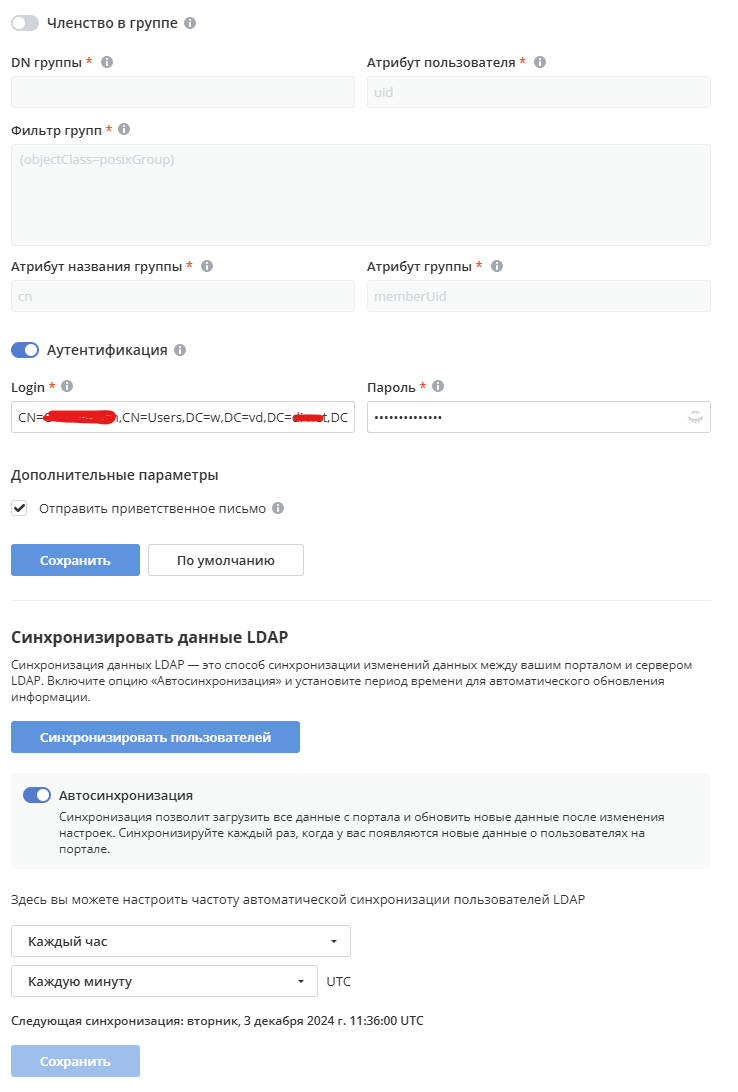Click info icon beside DN группы label

pyautogui.click(x=107, y=62)
